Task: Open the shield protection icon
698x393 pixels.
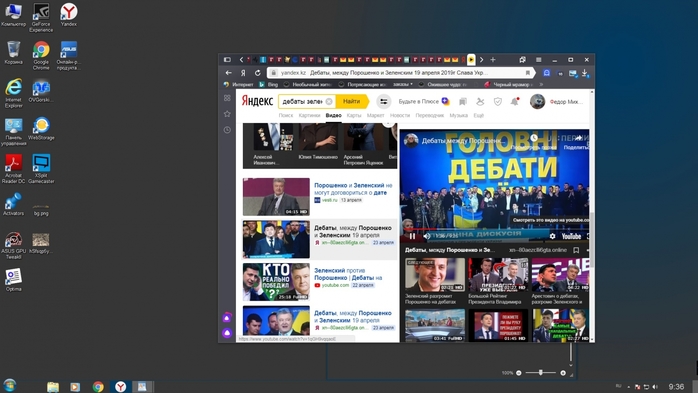Action: pyautogui.click(x=498, y=102)
